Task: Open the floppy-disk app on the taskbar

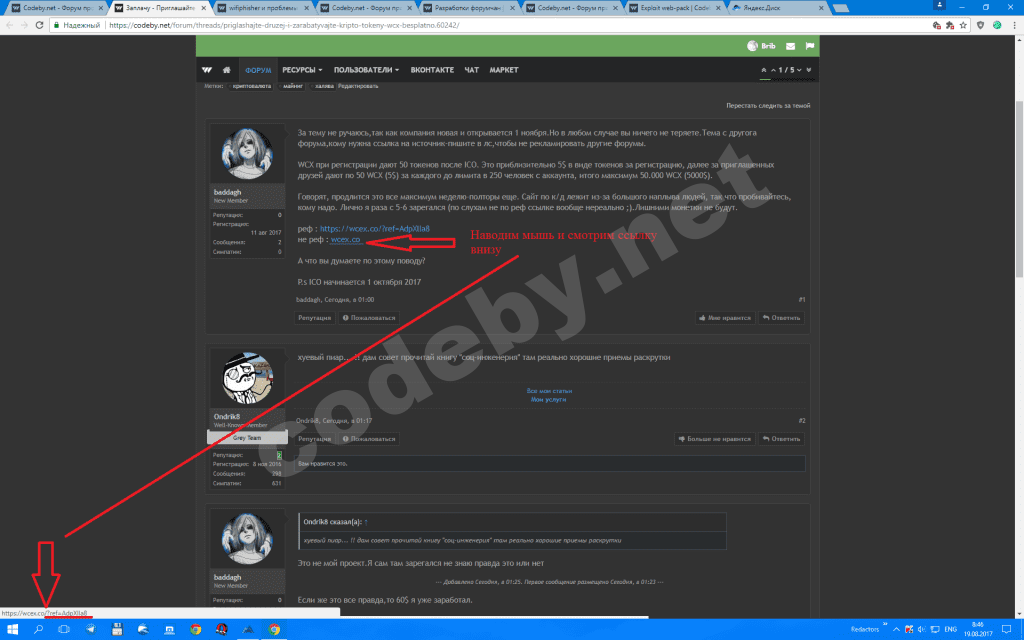Action: (x=117, y=630)
